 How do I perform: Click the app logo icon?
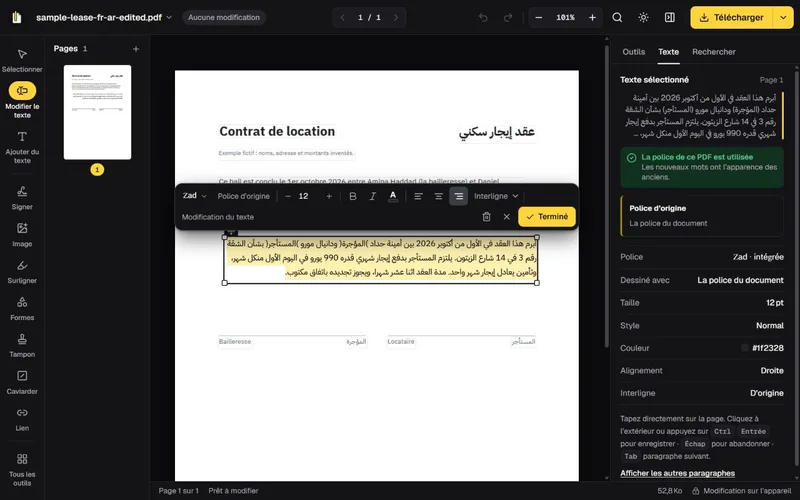click(17, 17)
